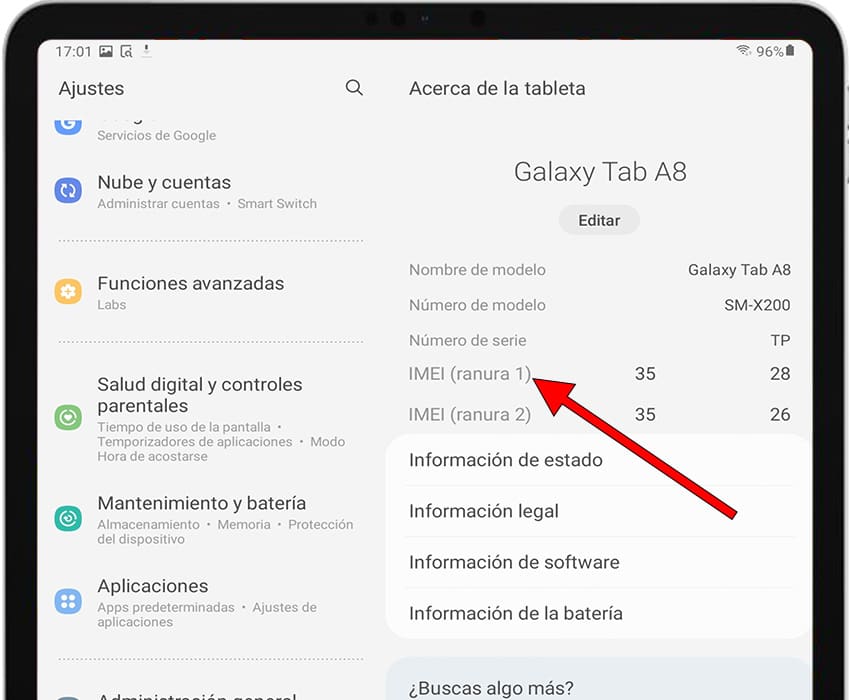Select the Nombre de modelo label
The width and height of the screenshot is (850, 700).
477,269
